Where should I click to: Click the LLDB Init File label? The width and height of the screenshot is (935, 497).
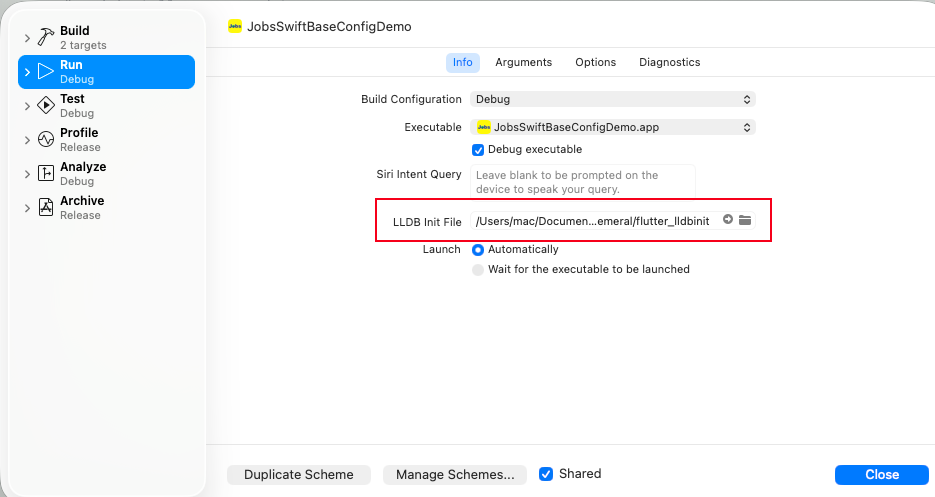coord(427,222)
